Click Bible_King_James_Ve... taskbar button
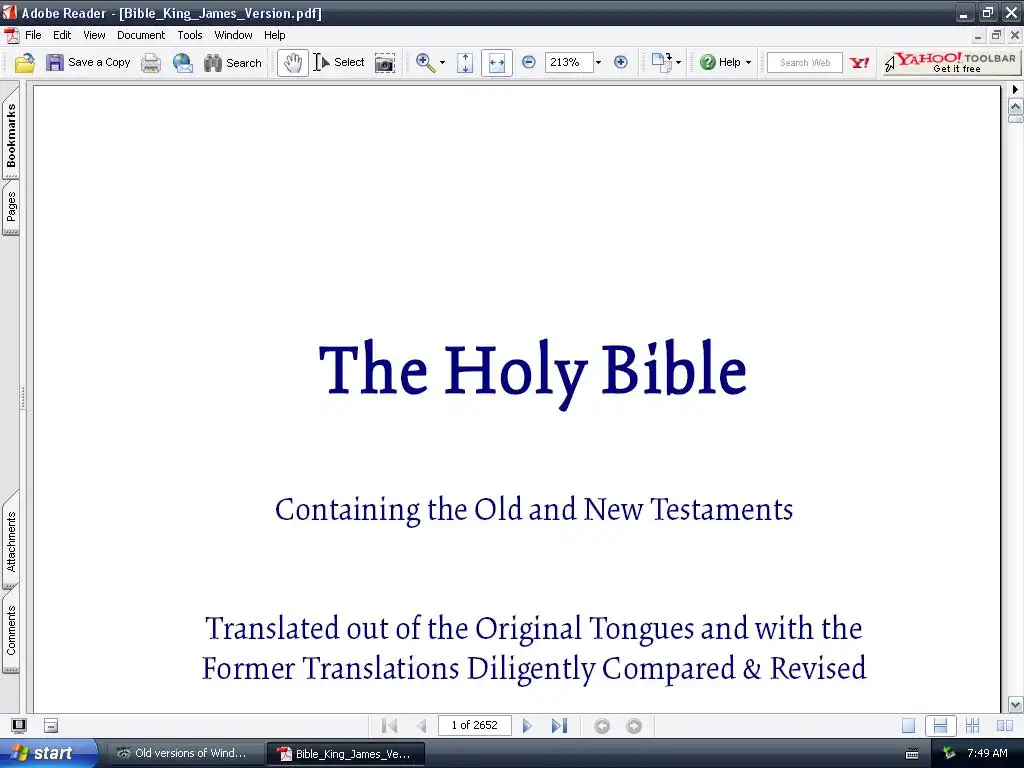The height and width of the screenshot is (768, 1024). 345,754
